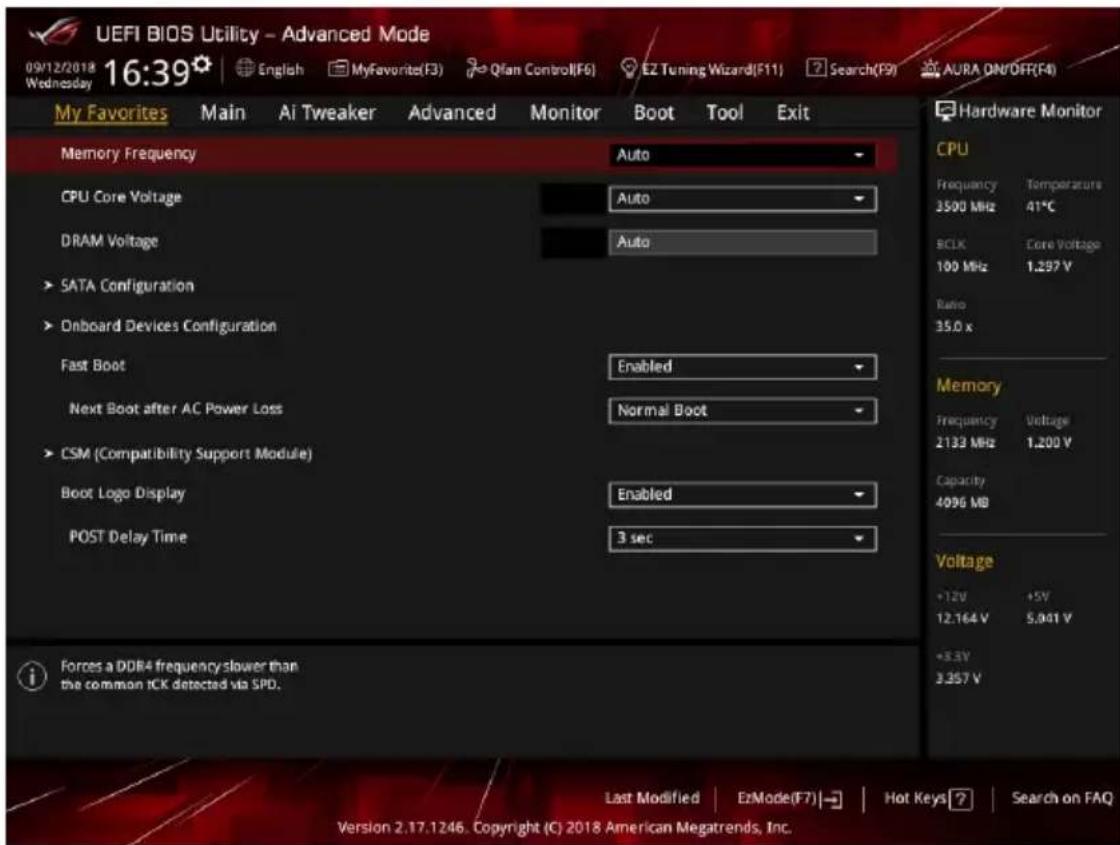
Task: Click the AURA lighting icon
Action: click(929, 69)
